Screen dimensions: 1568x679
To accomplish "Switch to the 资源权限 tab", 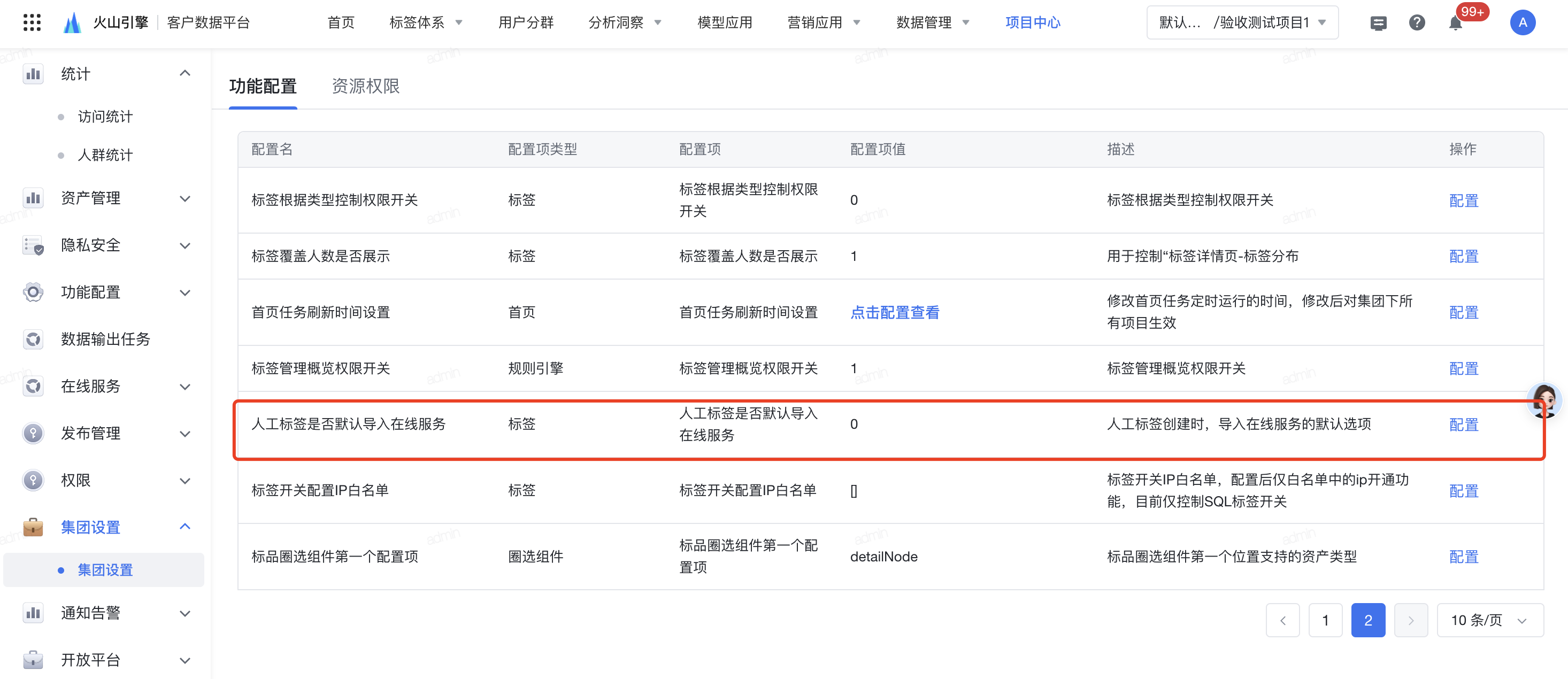I will (x=365, y=87).
